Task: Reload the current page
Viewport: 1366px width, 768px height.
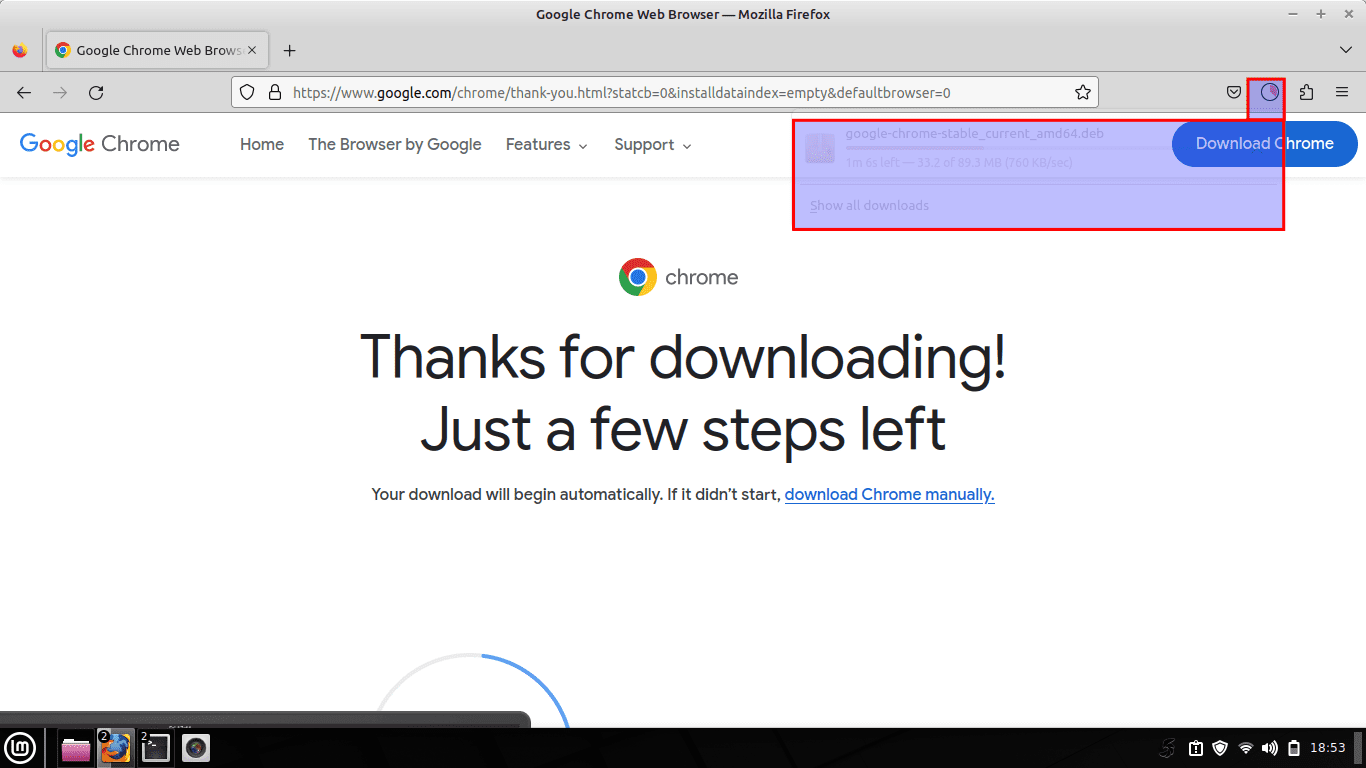Action: tap(96, 93)
